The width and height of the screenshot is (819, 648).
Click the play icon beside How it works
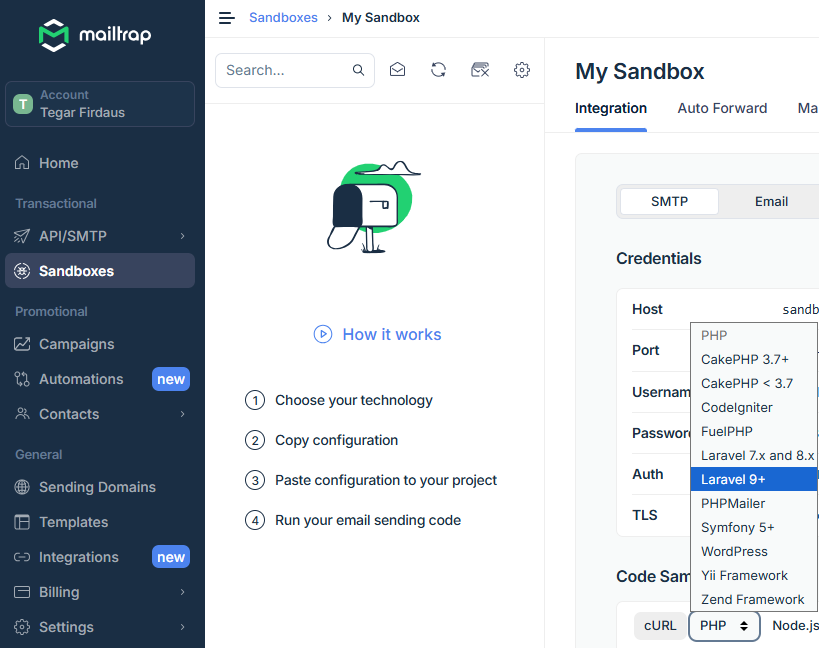click(322, 334)
